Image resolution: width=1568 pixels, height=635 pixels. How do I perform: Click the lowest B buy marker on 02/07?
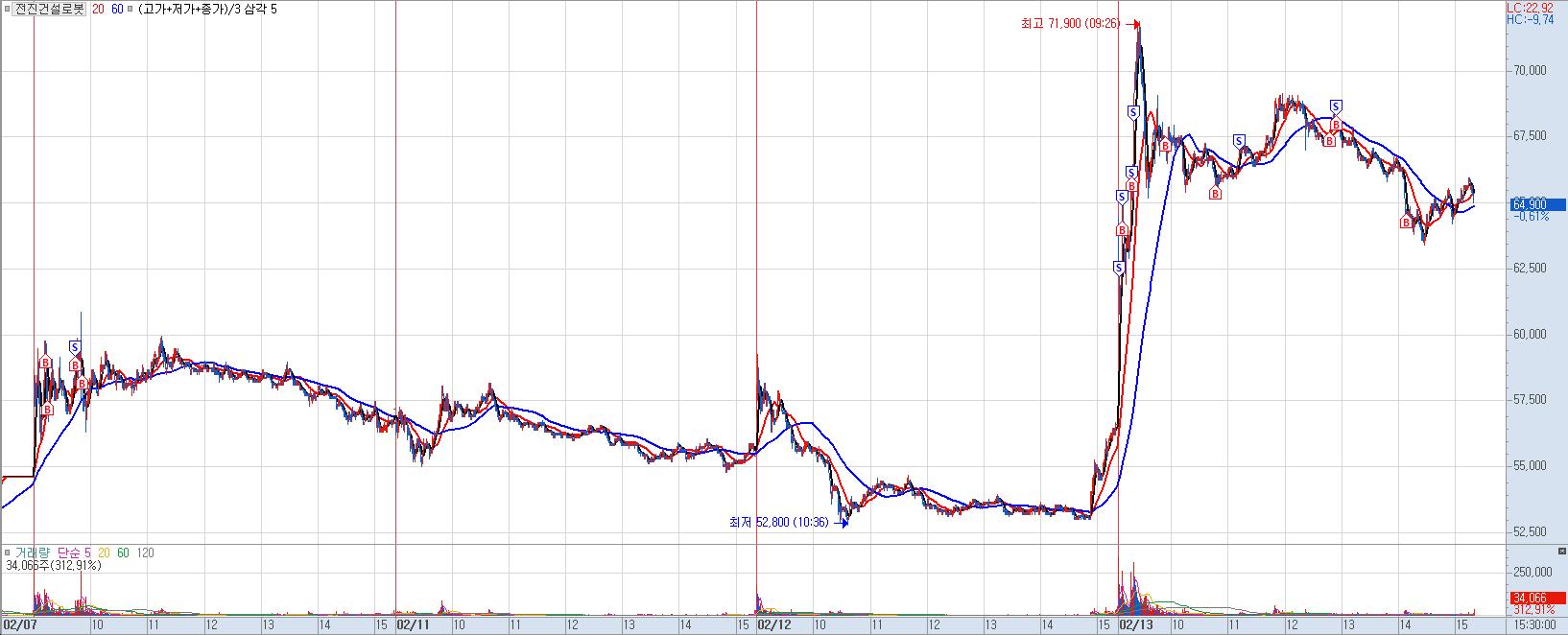point(45,410)
